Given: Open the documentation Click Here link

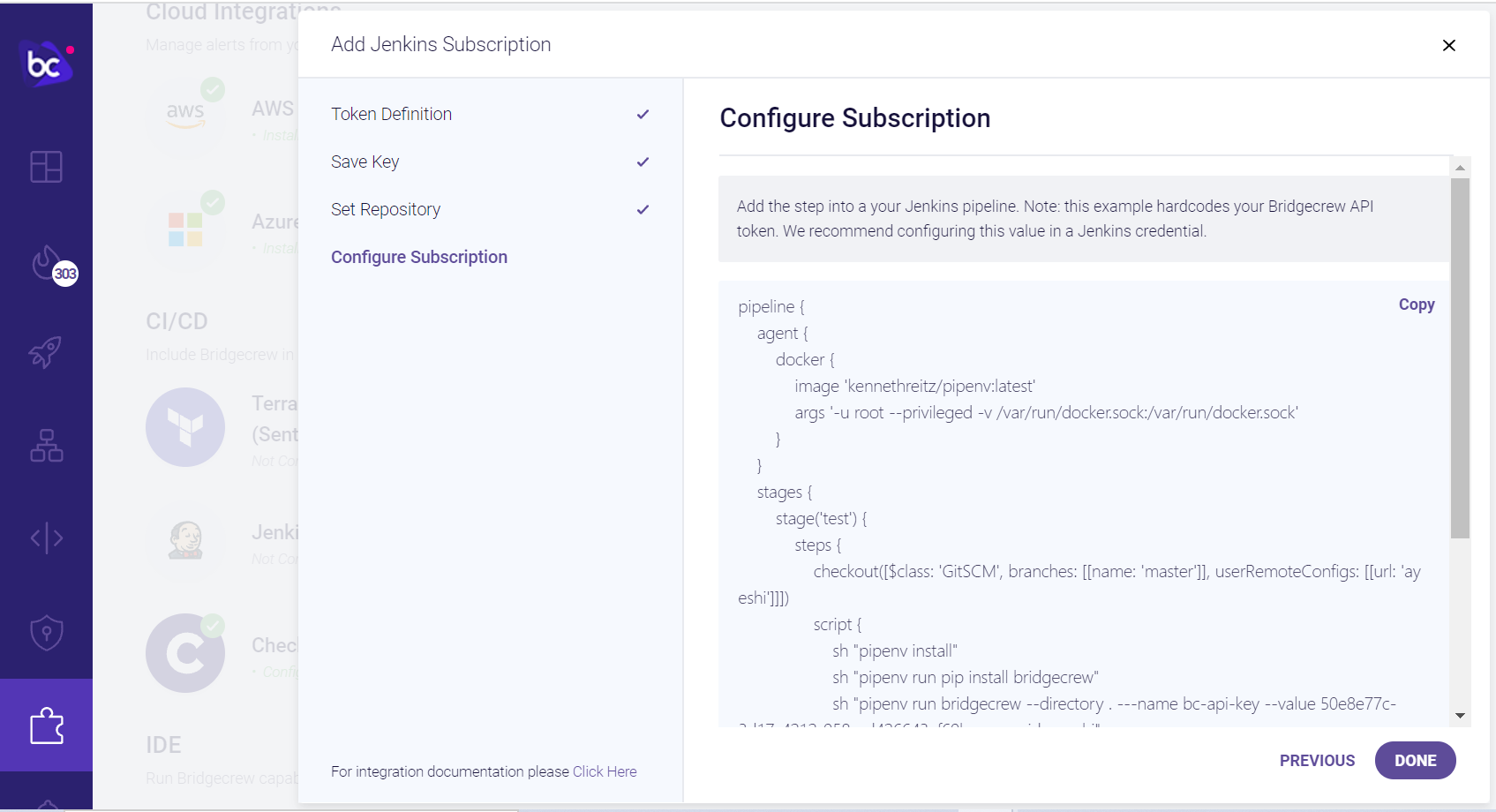Looking at the screenshot, I should click(605, 771).
